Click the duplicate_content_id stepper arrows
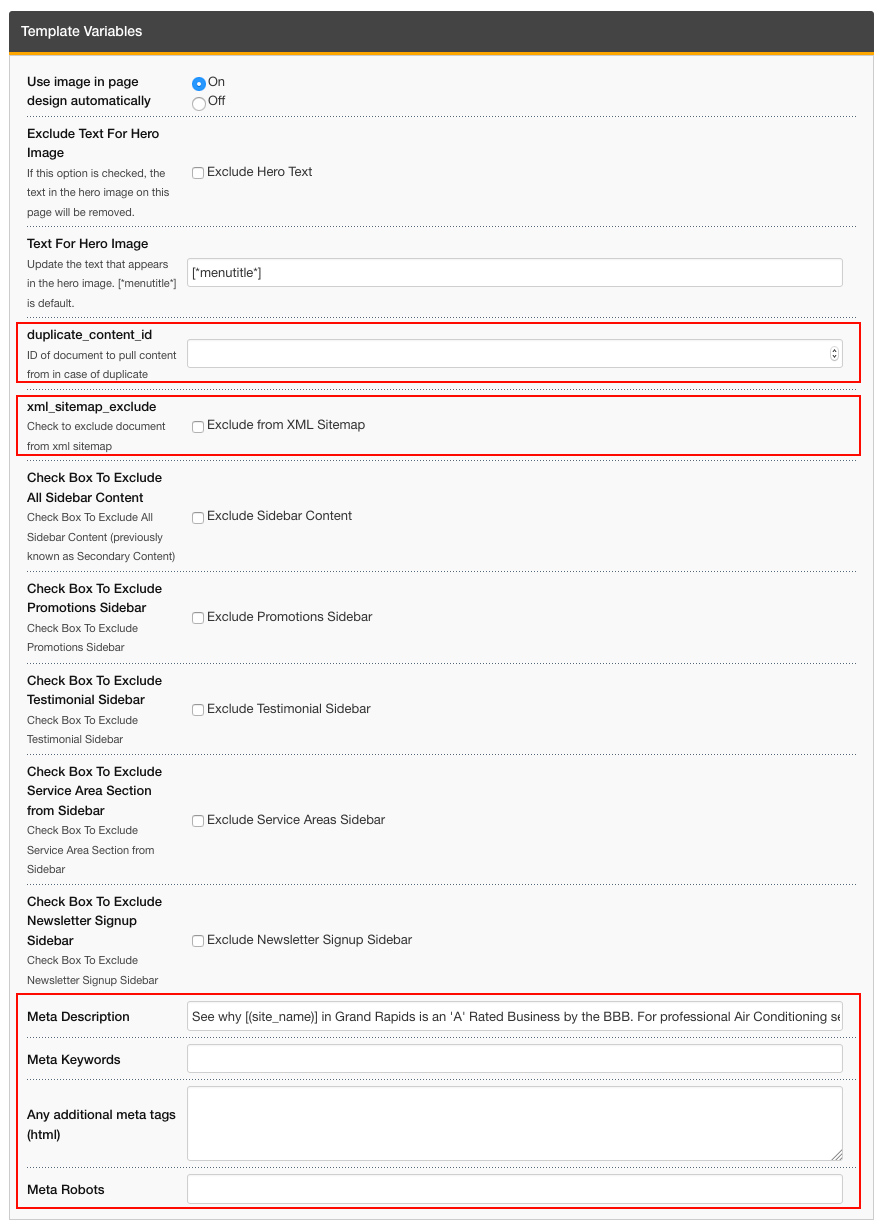This screenshot has height=1229, width=883. [834, 353]
